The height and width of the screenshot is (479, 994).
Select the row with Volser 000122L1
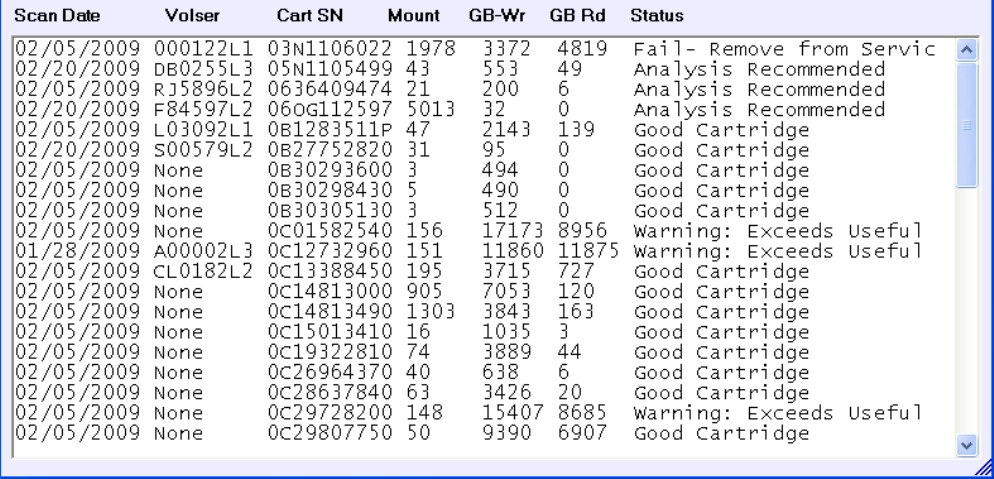point(484,49)
